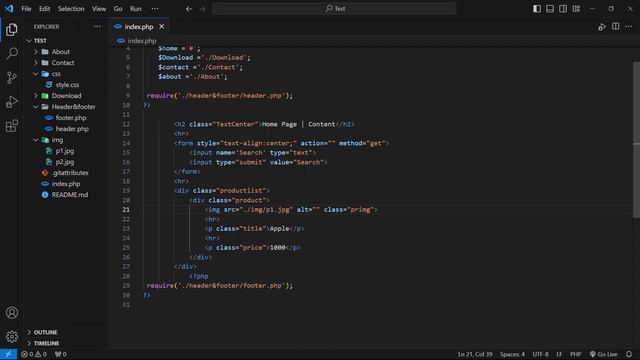Change UTF-8 file encoding
Viewport: 640px width, 360px height.
540,354
